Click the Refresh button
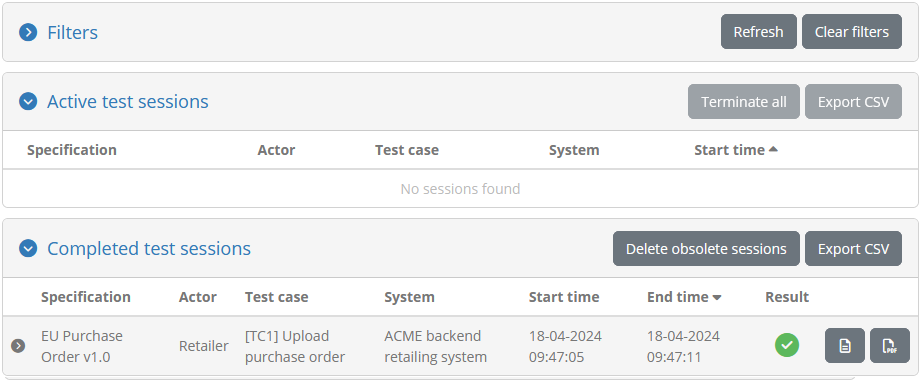The image size is (921, 382). 758,32
